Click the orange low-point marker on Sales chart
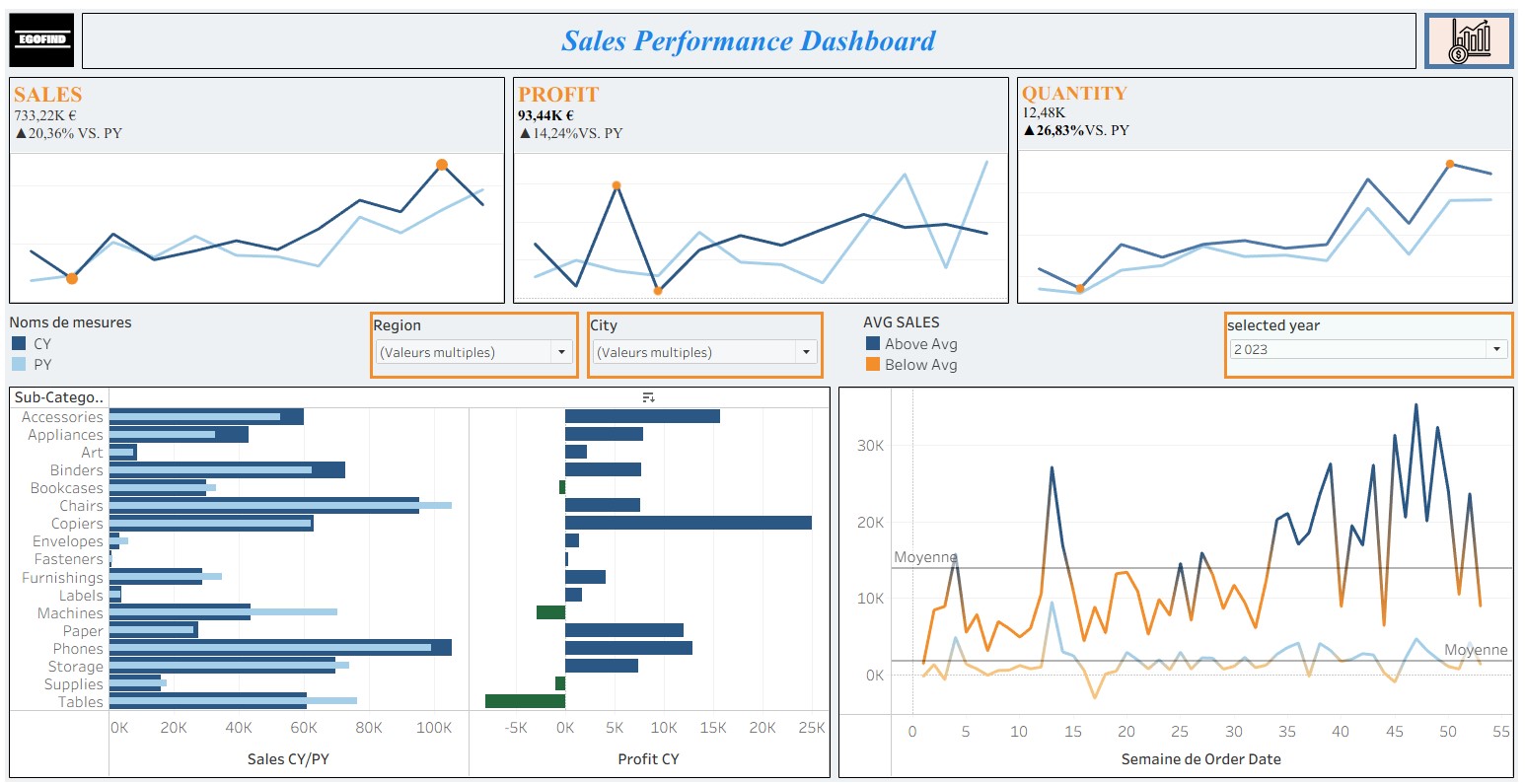Viewport: 1525px width, 784px height. point(72,279)
